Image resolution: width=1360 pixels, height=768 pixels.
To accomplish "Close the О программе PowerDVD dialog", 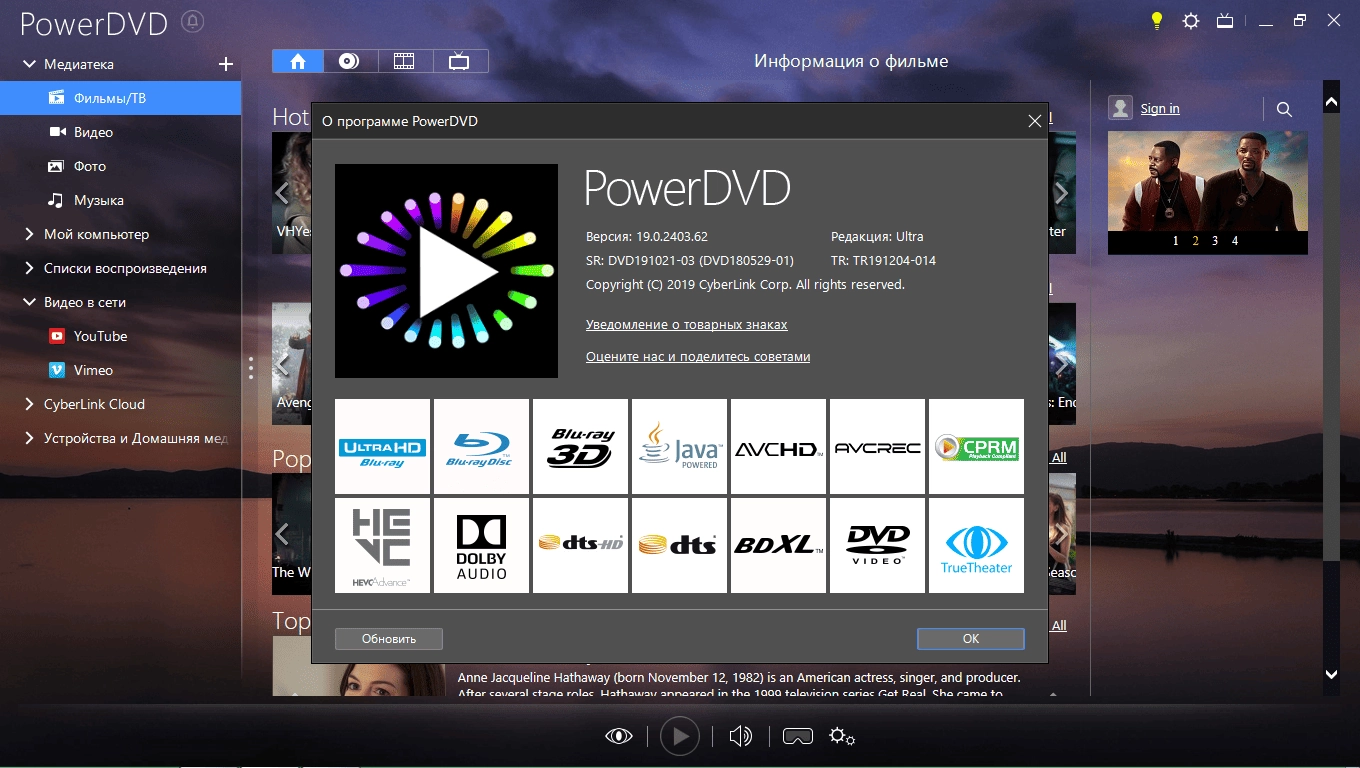I will [1035, 121].
